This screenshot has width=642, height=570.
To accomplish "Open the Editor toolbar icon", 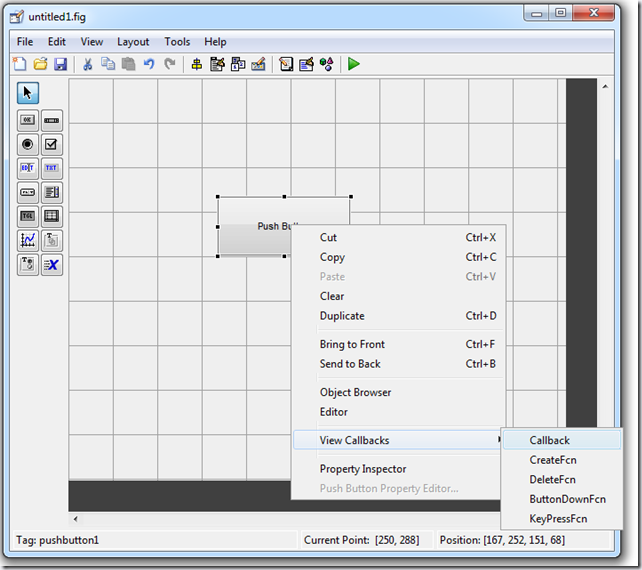I will 286,64.
